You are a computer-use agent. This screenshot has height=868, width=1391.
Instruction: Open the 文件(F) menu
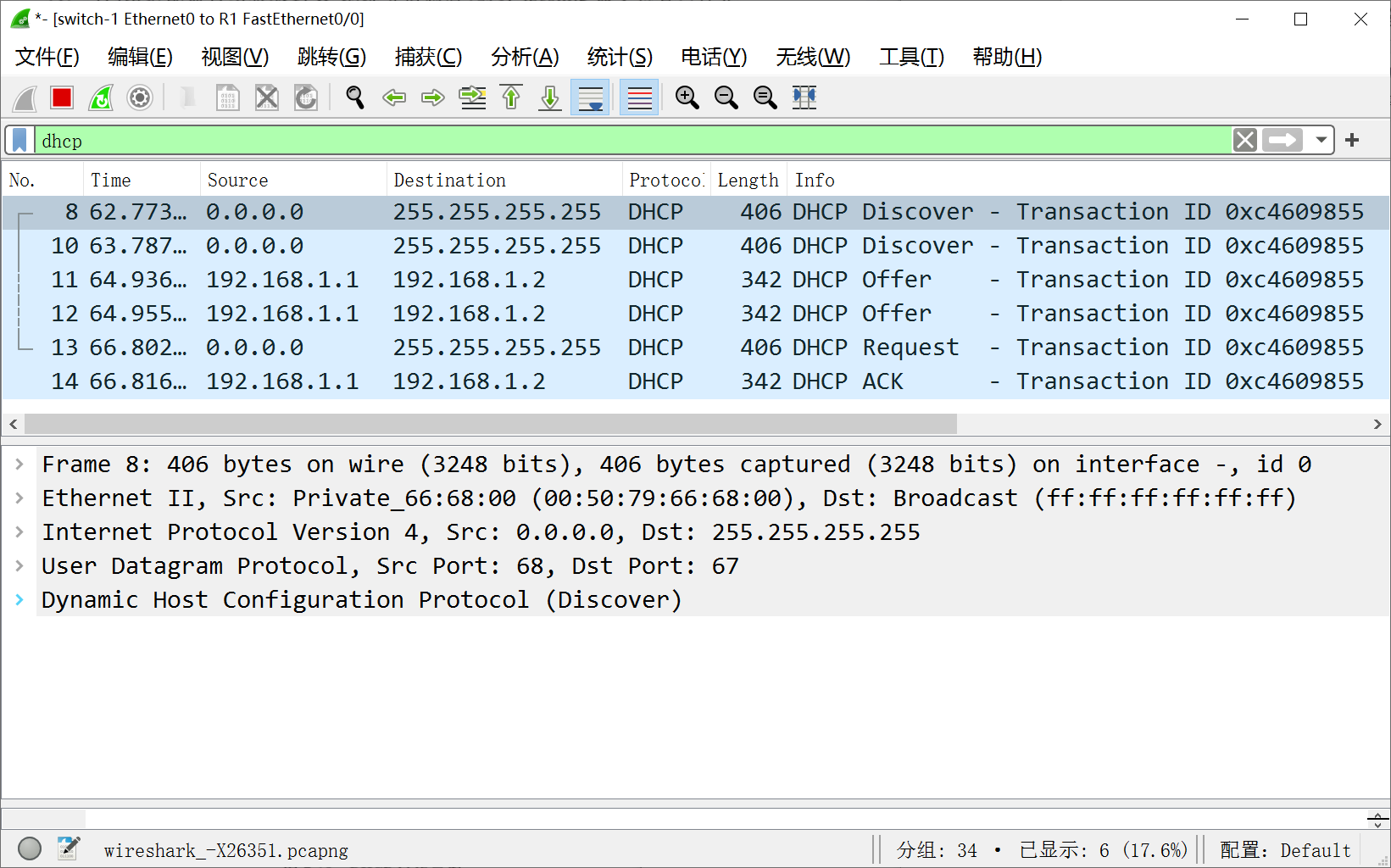pyautogui.click(x=47, y=57)
